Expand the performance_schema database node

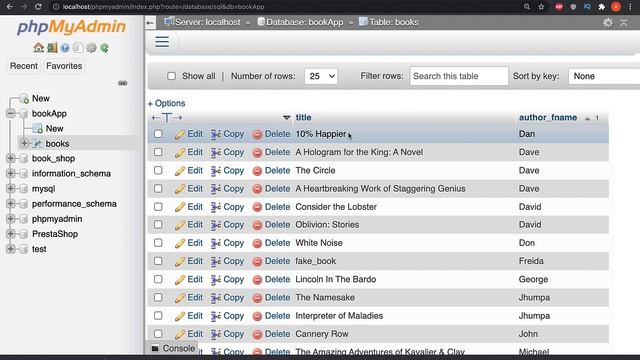[11, 203]
